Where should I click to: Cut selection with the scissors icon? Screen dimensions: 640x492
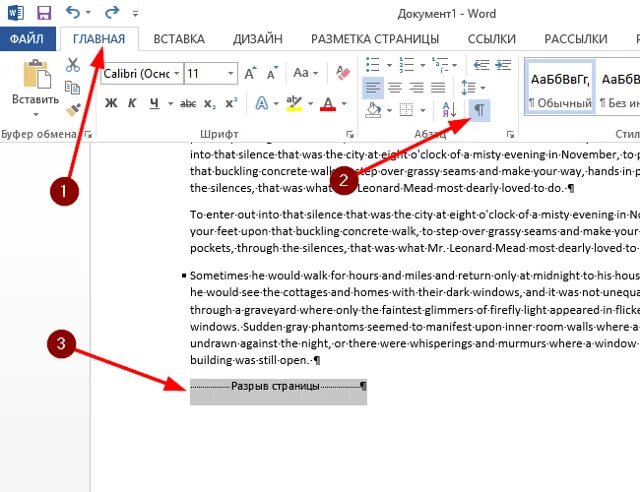pyautogui.click(x=73, y=65)
